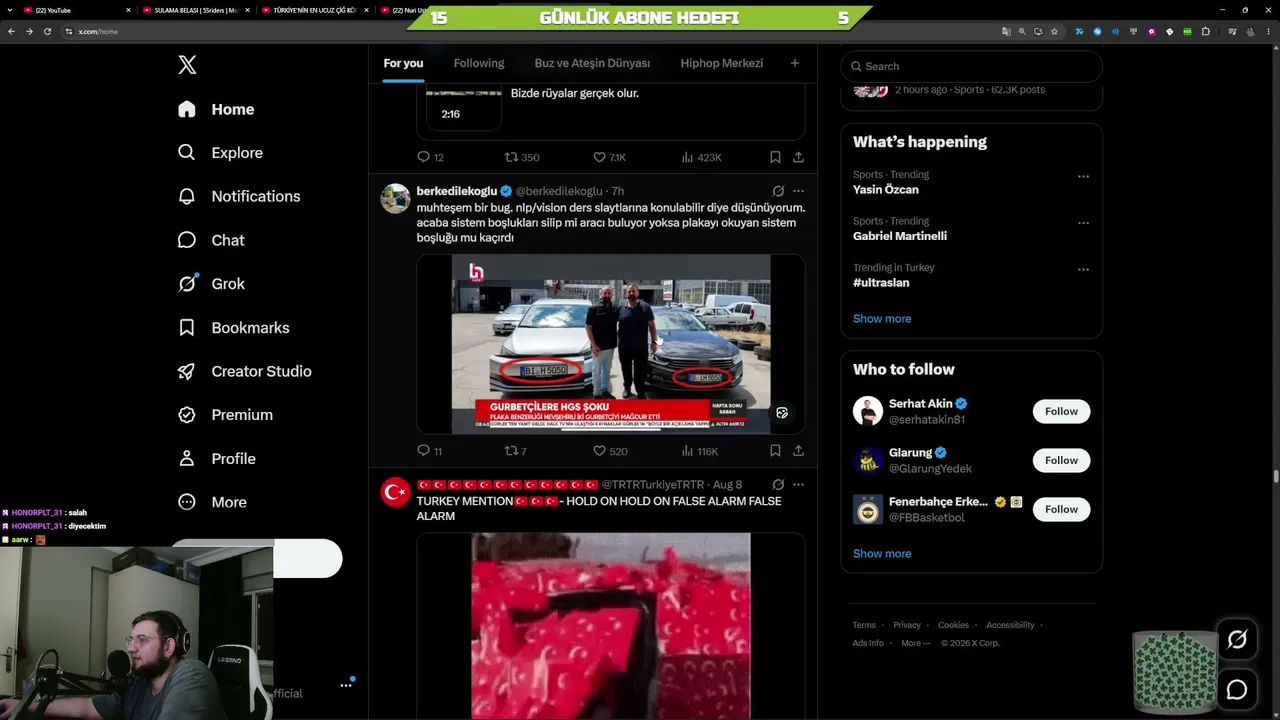View analytics showing 423K views
Image resolution: width=1280 pixels, height=720 pixels.
tap(701, 157)
